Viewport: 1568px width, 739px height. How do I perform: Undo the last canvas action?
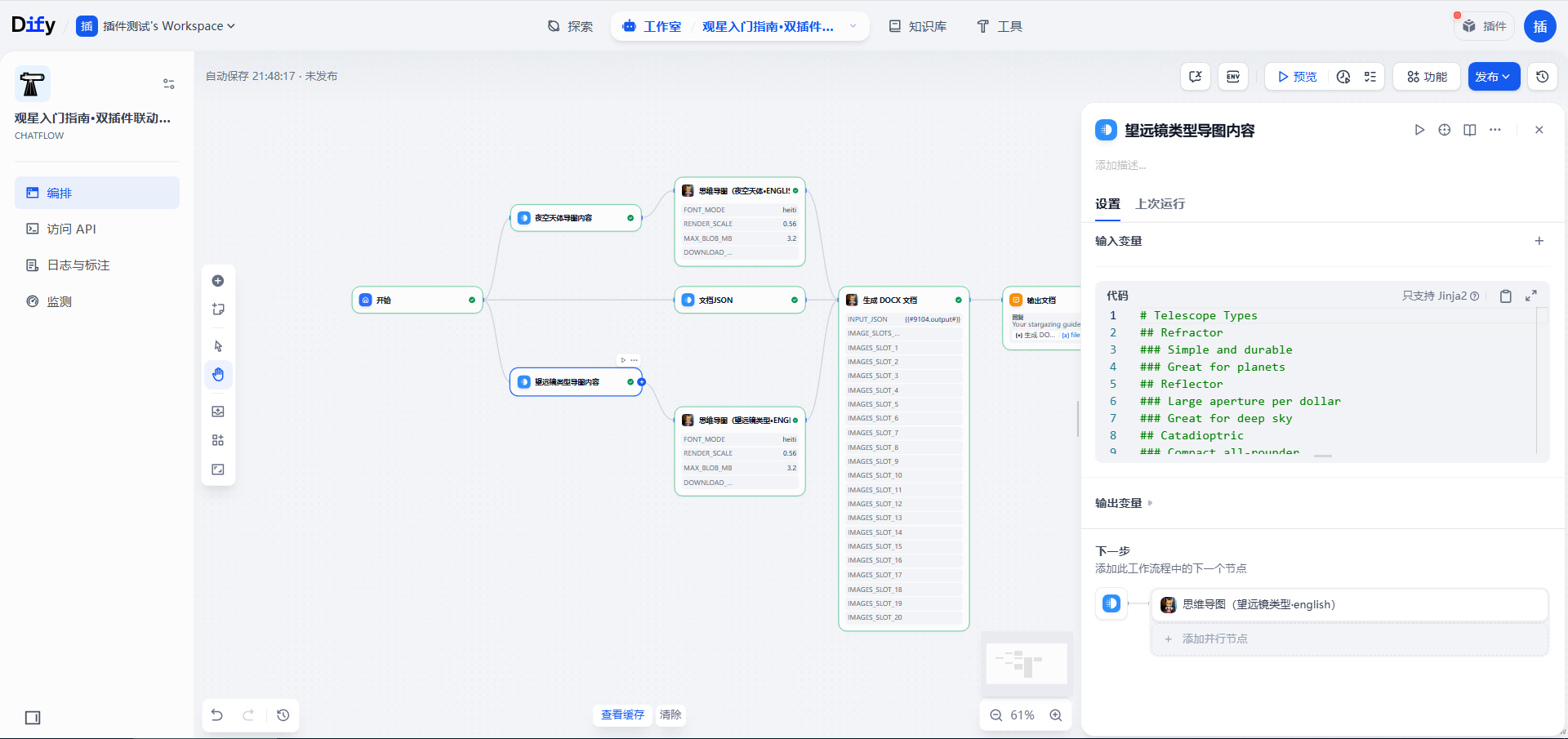coord(217,715)
